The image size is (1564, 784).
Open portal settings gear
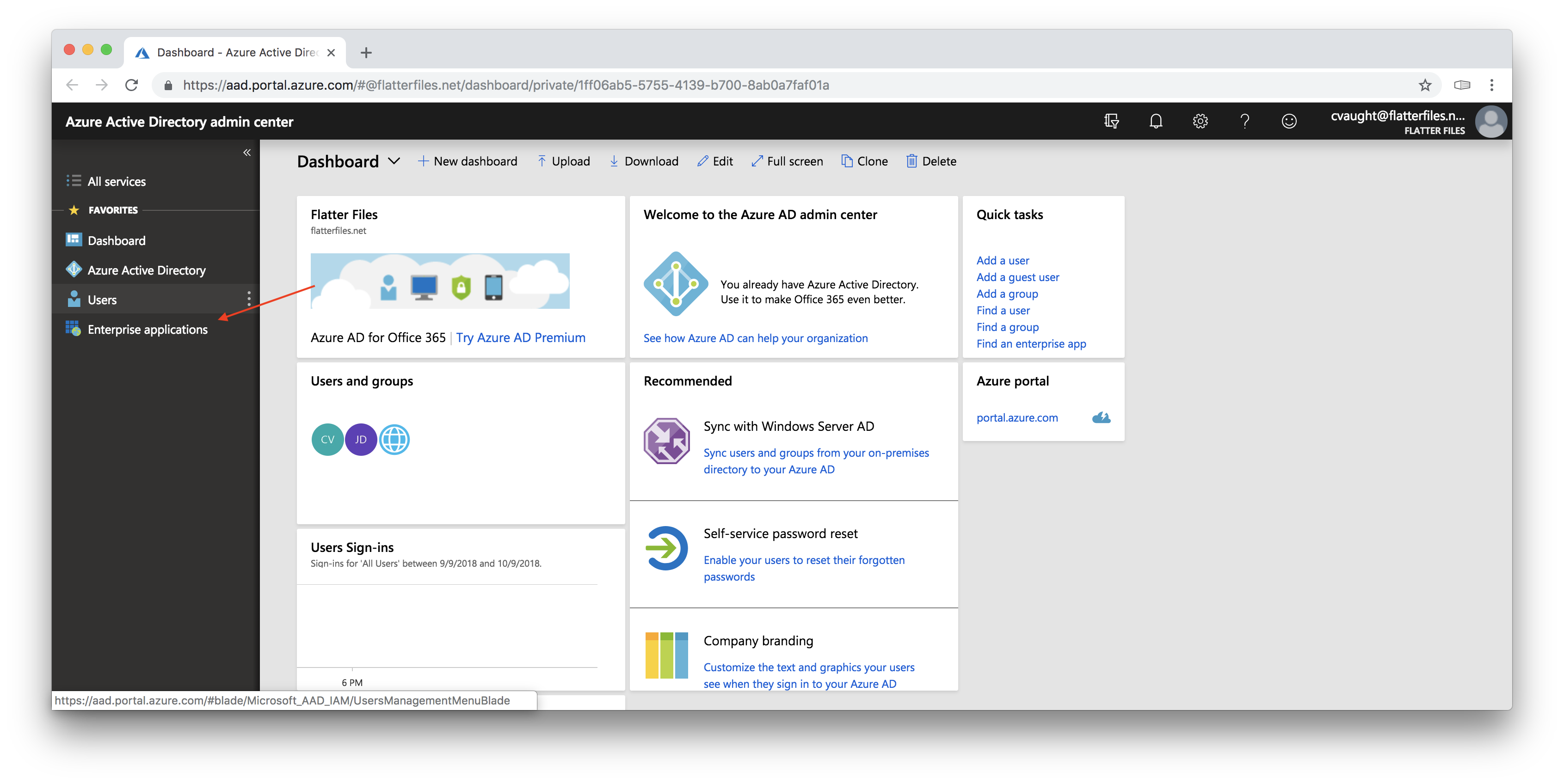point(1200,122)
